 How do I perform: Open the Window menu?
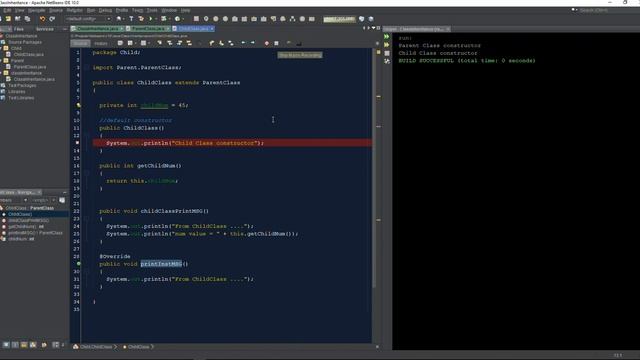pyautogui.click(x=169, y=10)
